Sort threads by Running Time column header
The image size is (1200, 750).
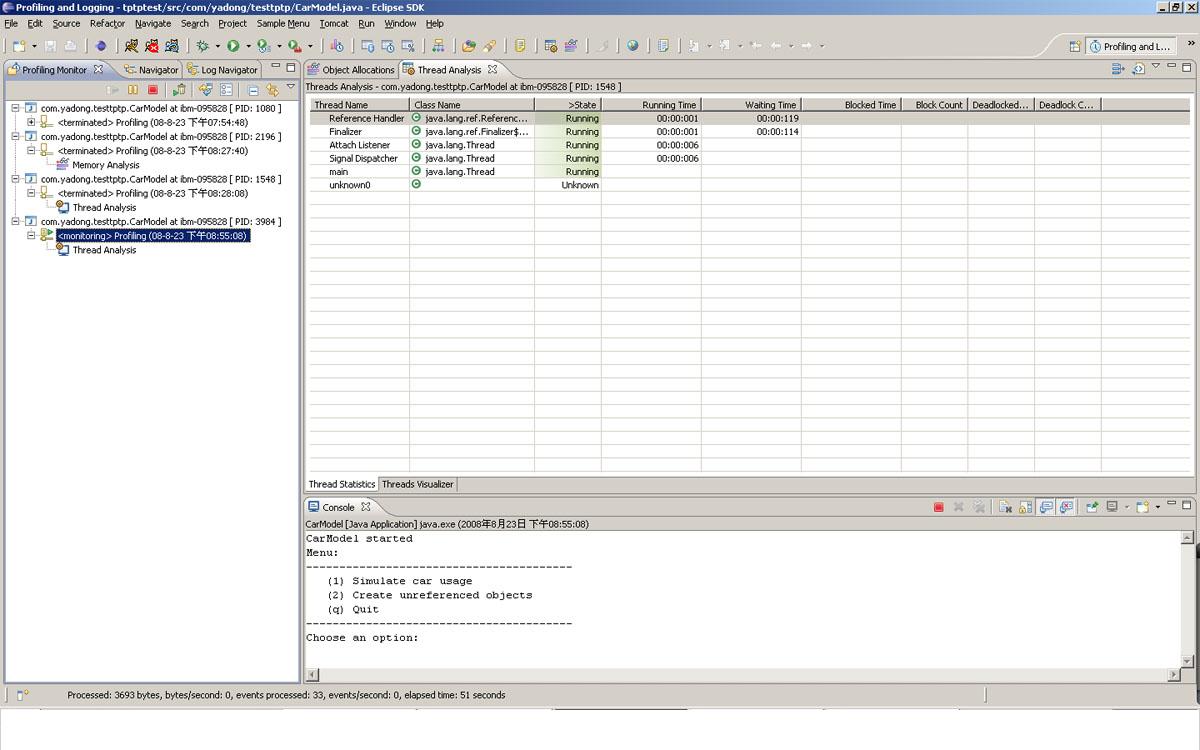[651, 105]
